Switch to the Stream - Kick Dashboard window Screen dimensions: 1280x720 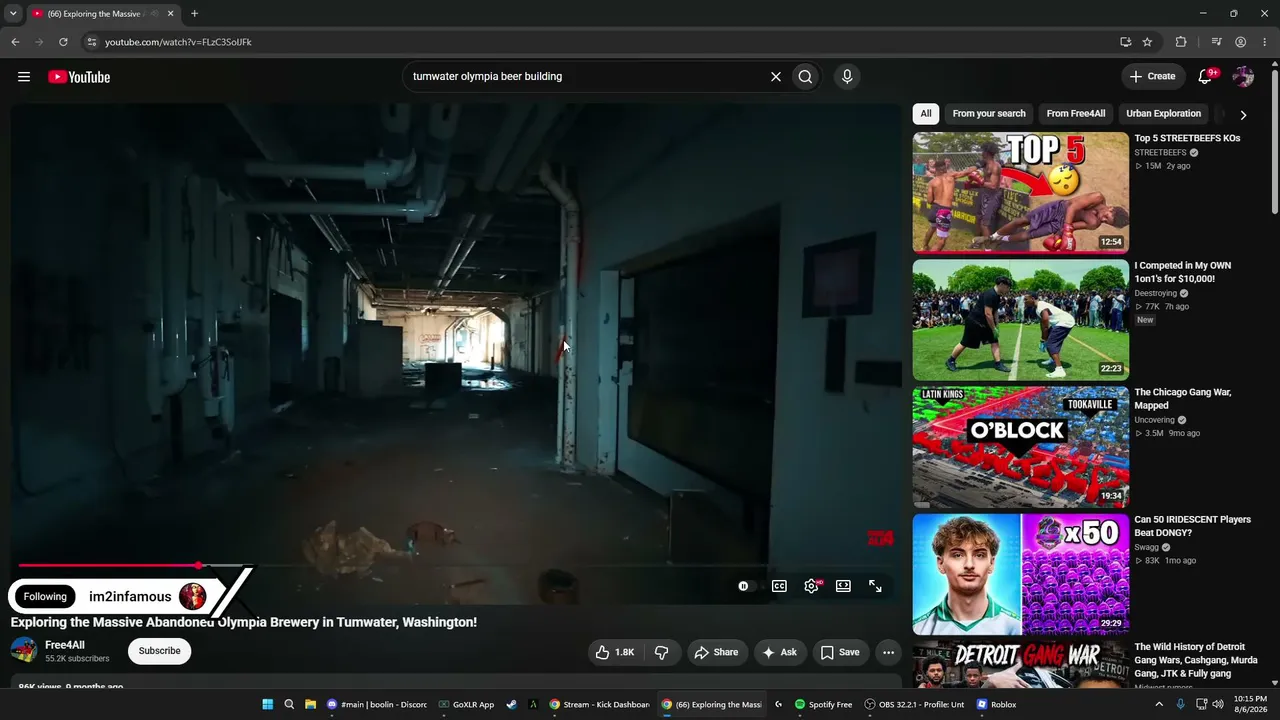(x=600, y=704)
